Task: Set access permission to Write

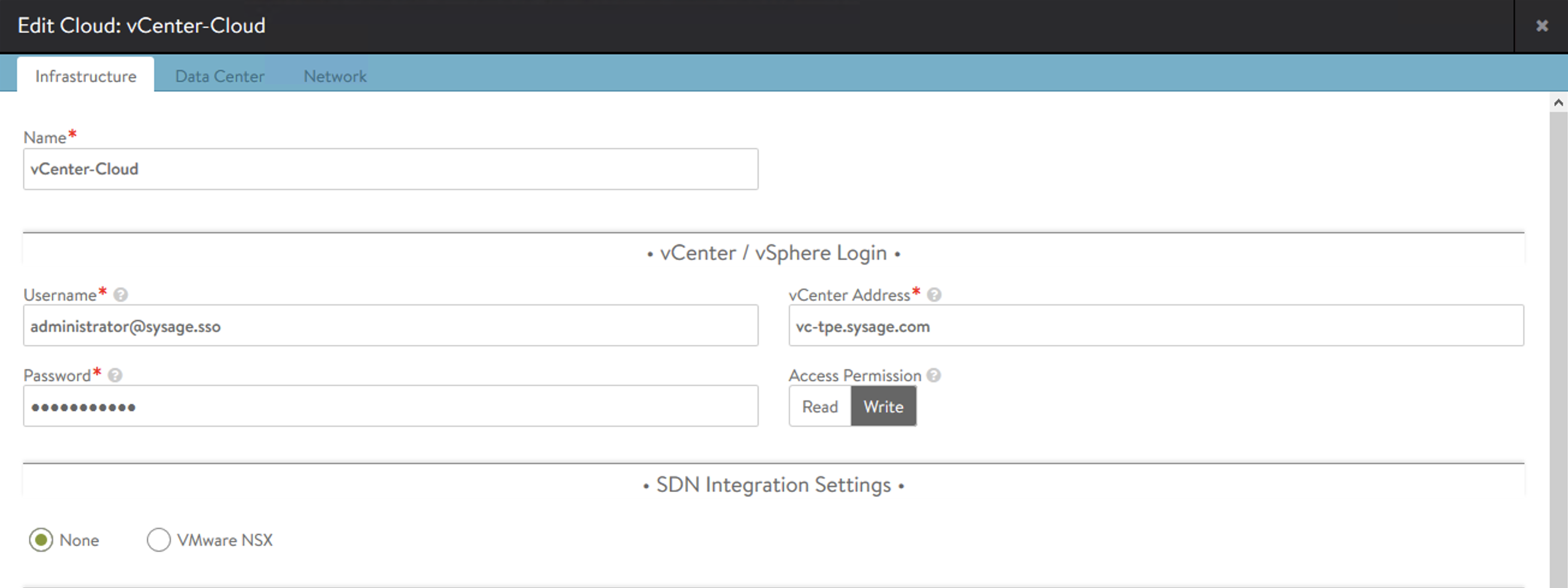Action: click(883, 406)
